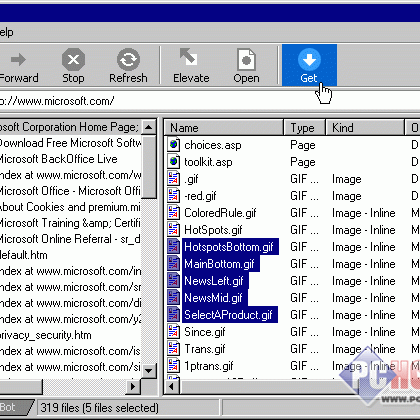420x420 pixels.
Task: Select Microsoft Online Referral tree entry
Action: tap(70, 239)
